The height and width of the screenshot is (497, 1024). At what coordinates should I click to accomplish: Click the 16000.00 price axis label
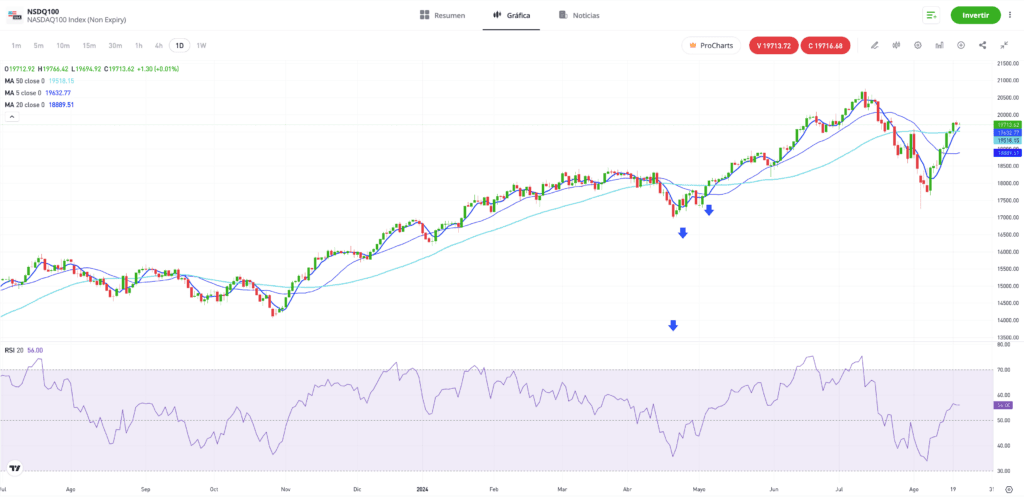(1008, 251)
